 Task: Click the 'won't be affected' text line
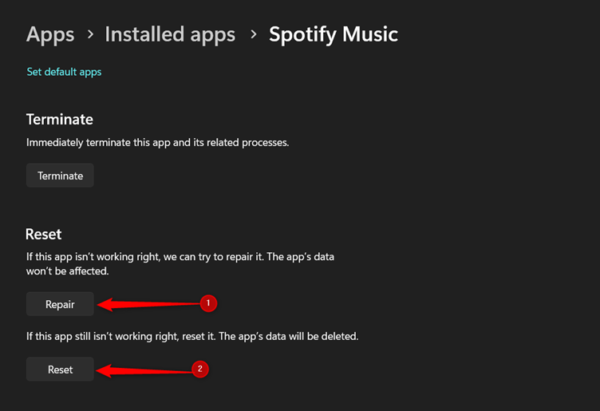tap(67, 271)
